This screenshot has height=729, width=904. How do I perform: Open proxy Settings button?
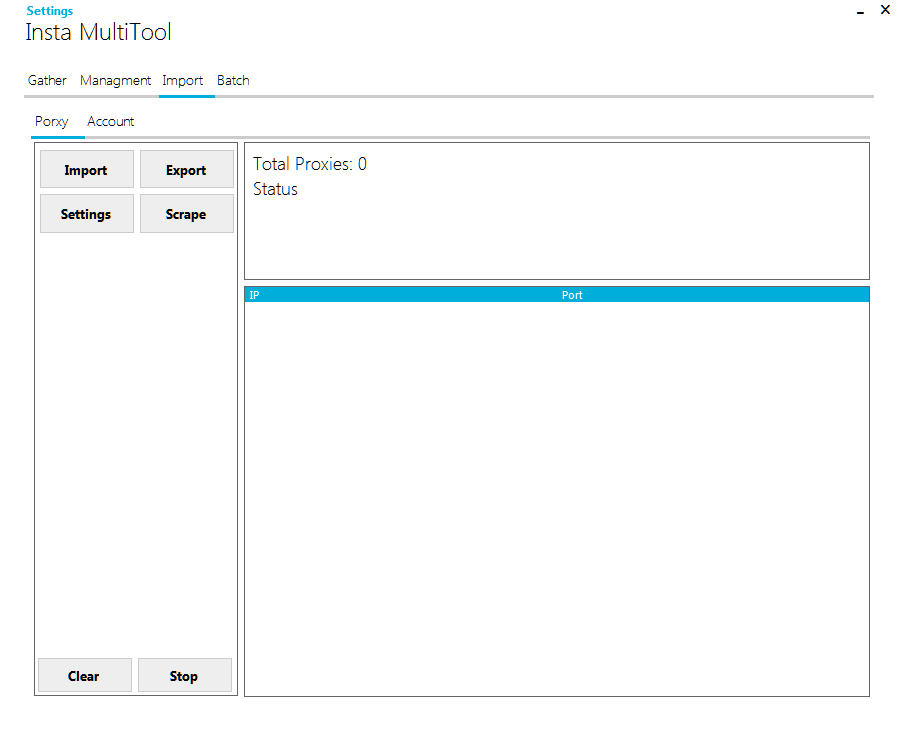(86, 213)
